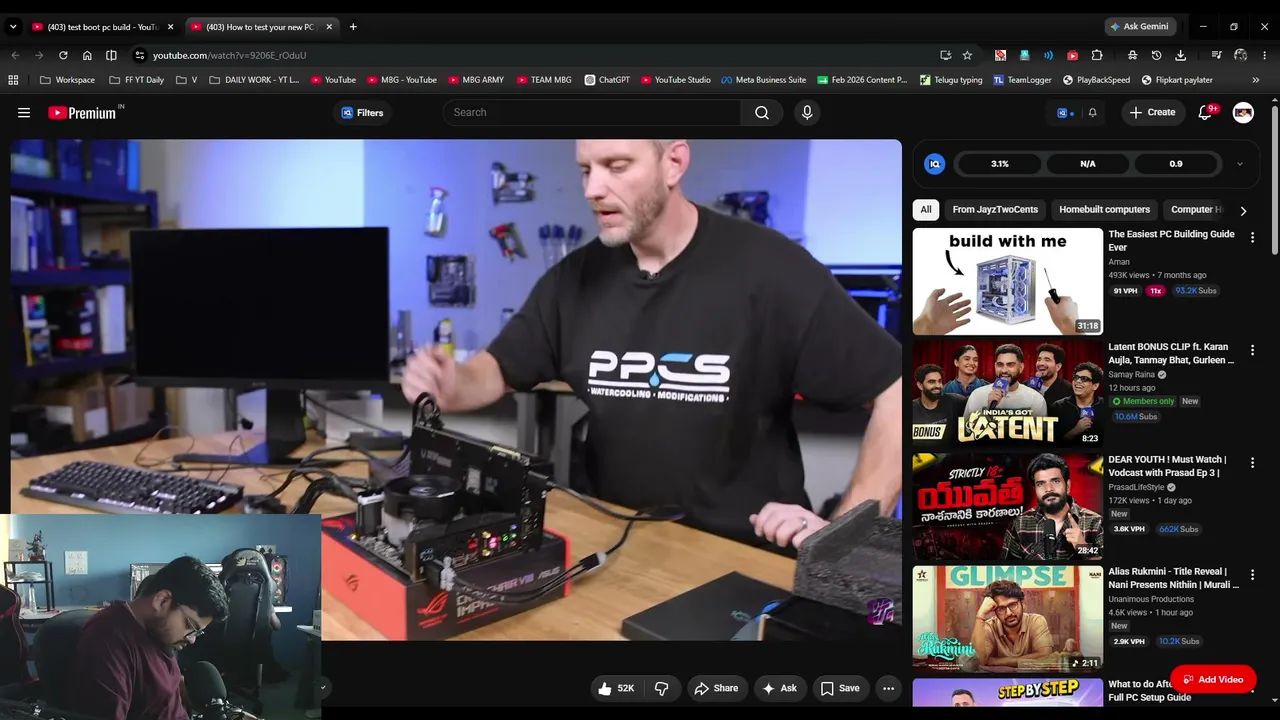
Task: Bookmark this page with the star
Action: pos(967,55)
